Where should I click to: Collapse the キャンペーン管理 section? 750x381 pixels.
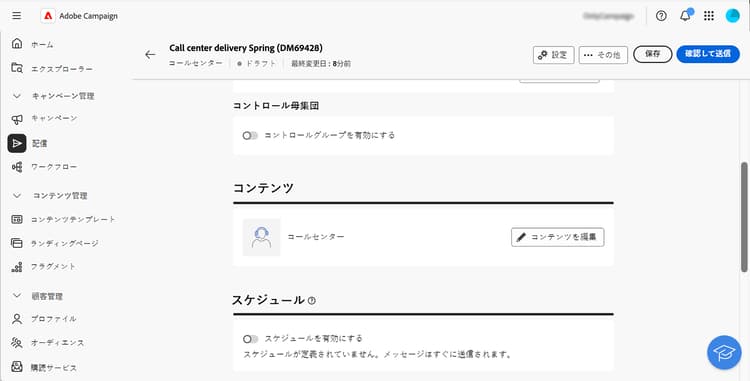tap(17, 96)
